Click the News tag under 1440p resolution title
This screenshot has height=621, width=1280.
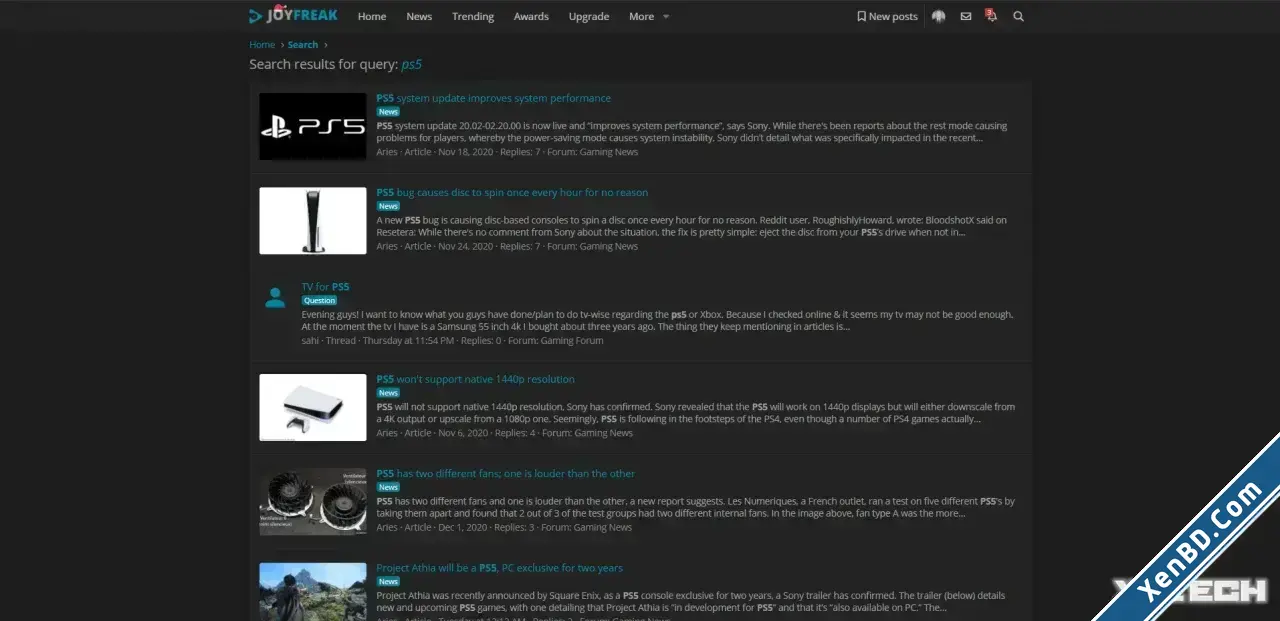[x=388, y=393]
